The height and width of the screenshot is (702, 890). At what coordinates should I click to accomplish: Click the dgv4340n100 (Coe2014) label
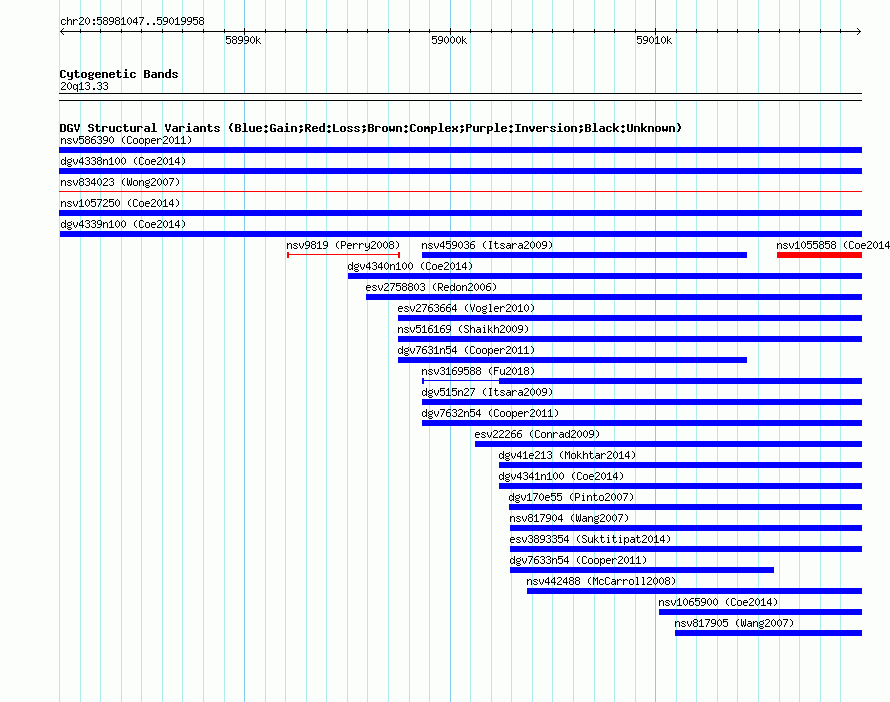[410, 266]
